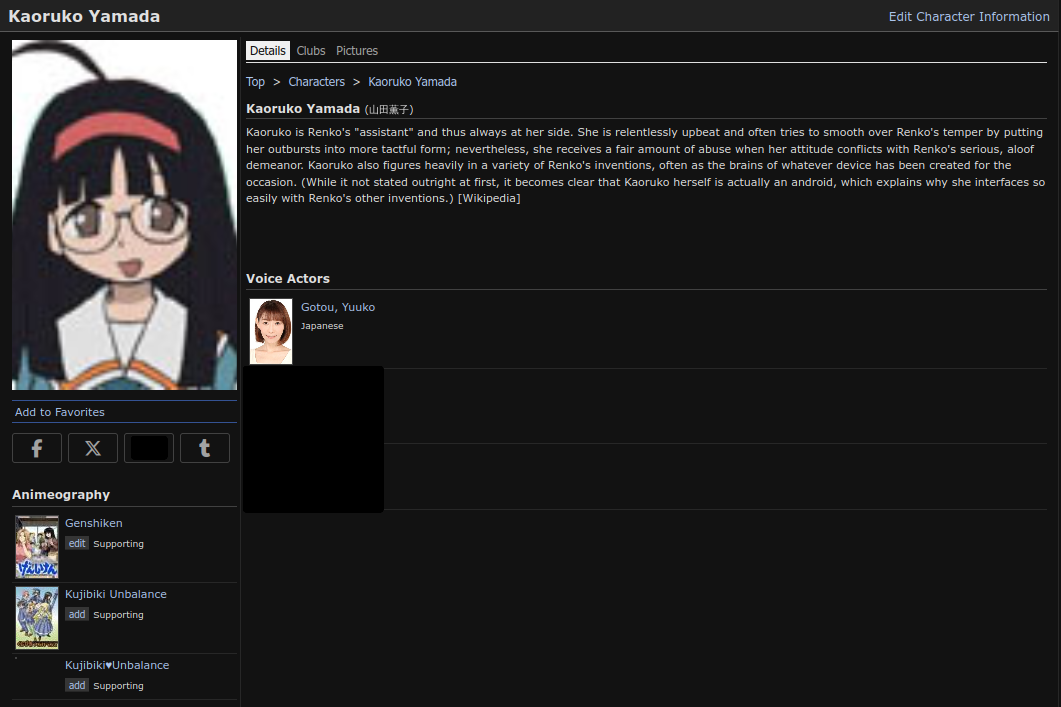
Task: Share character on Tumblr
Action: point(204,448)
